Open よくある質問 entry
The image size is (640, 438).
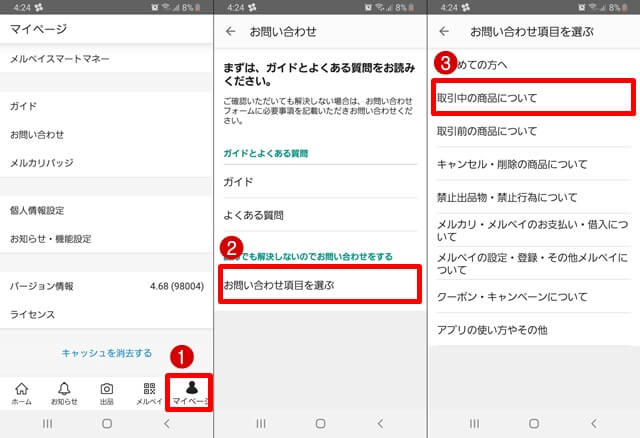(320, 215)
